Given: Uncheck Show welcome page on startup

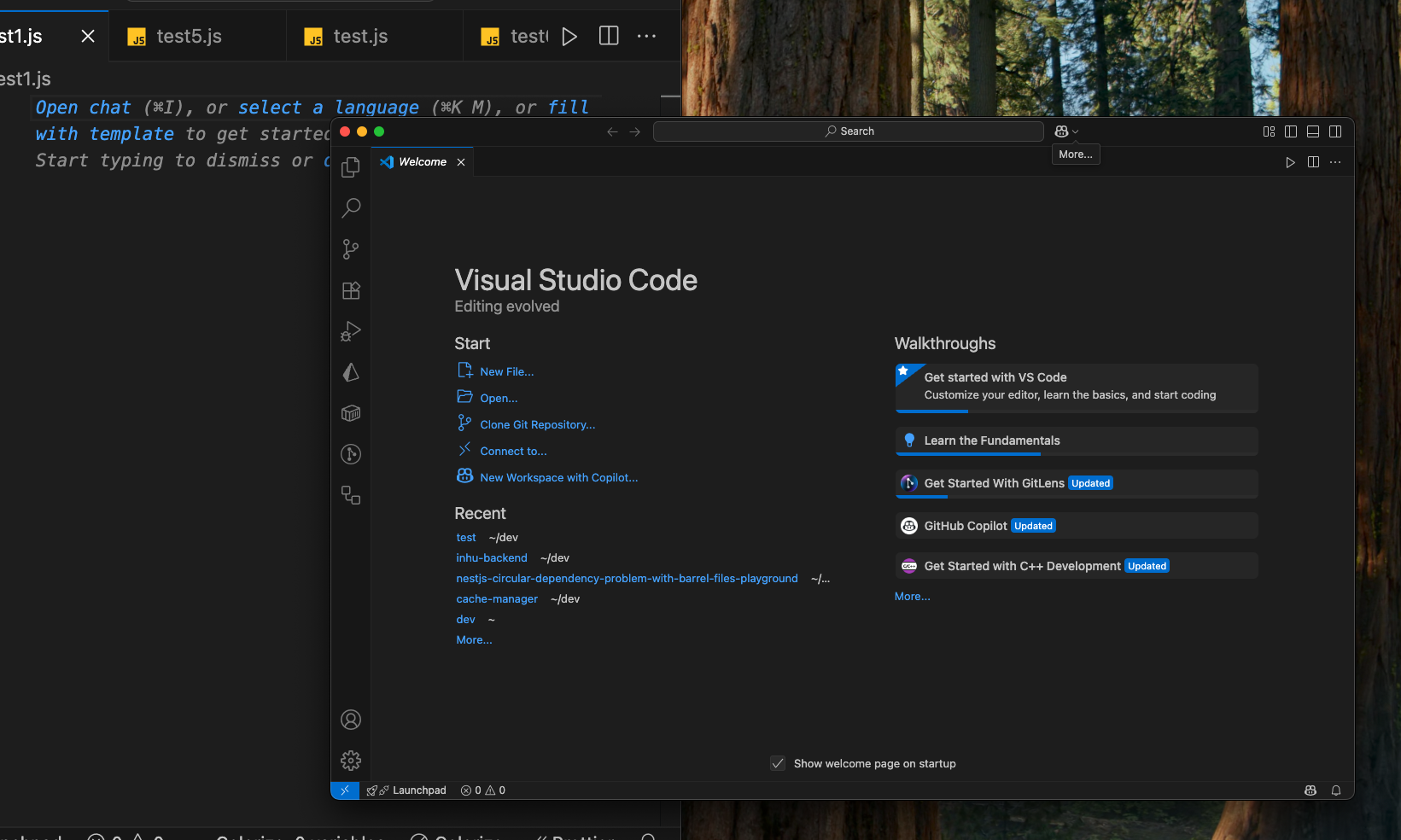Looking at the screenshot, I should (778, 764).
